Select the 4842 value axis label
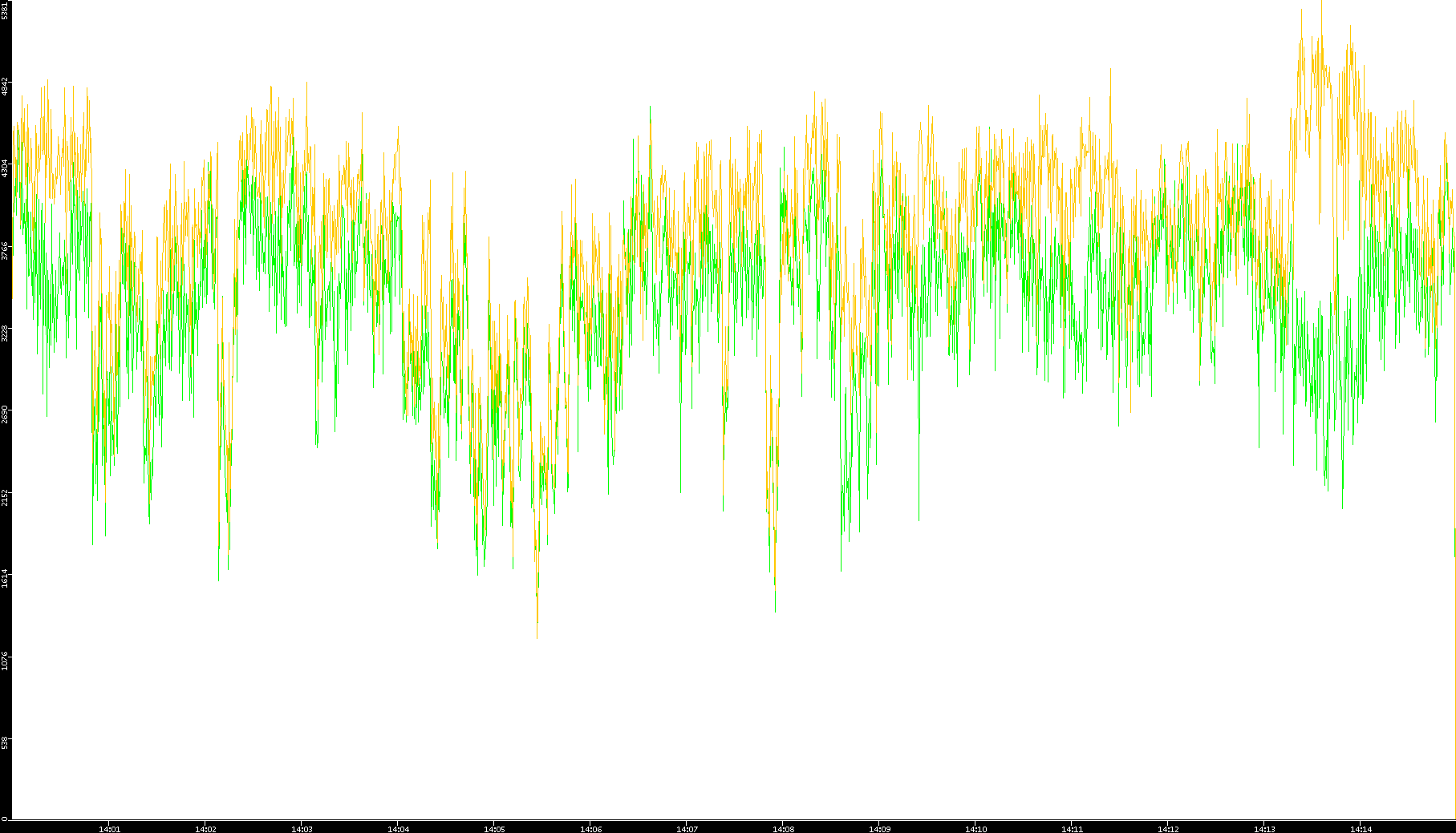Screen dimensions: 1456x833 5,87
